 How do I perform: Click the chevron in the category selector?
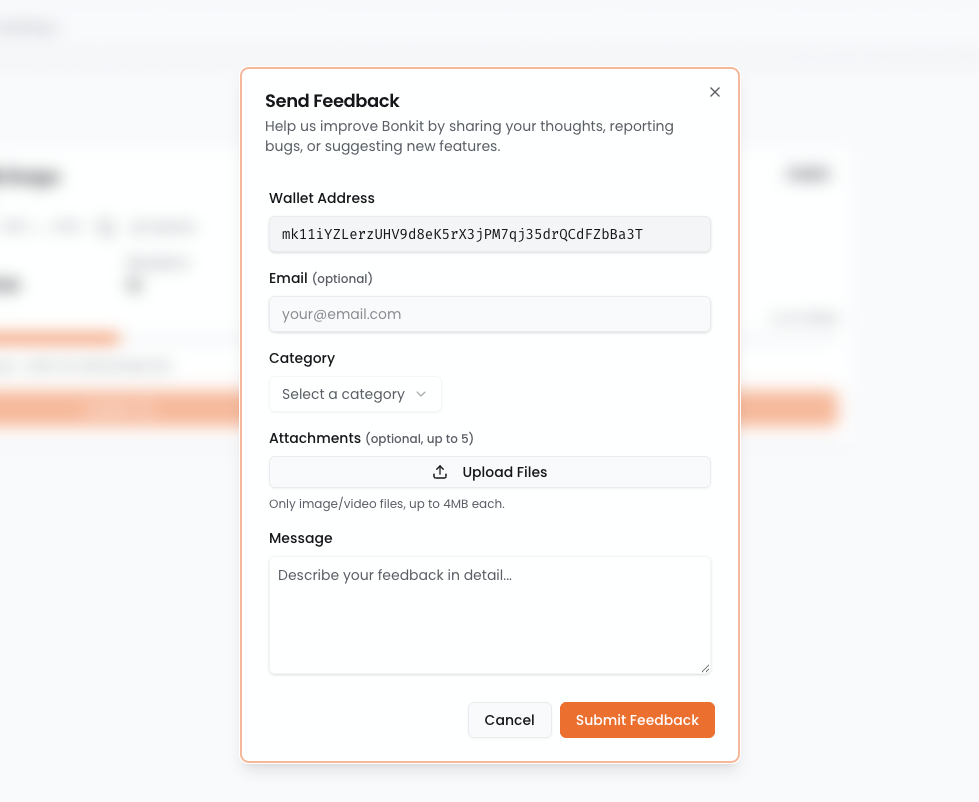(x=421, y=394)
